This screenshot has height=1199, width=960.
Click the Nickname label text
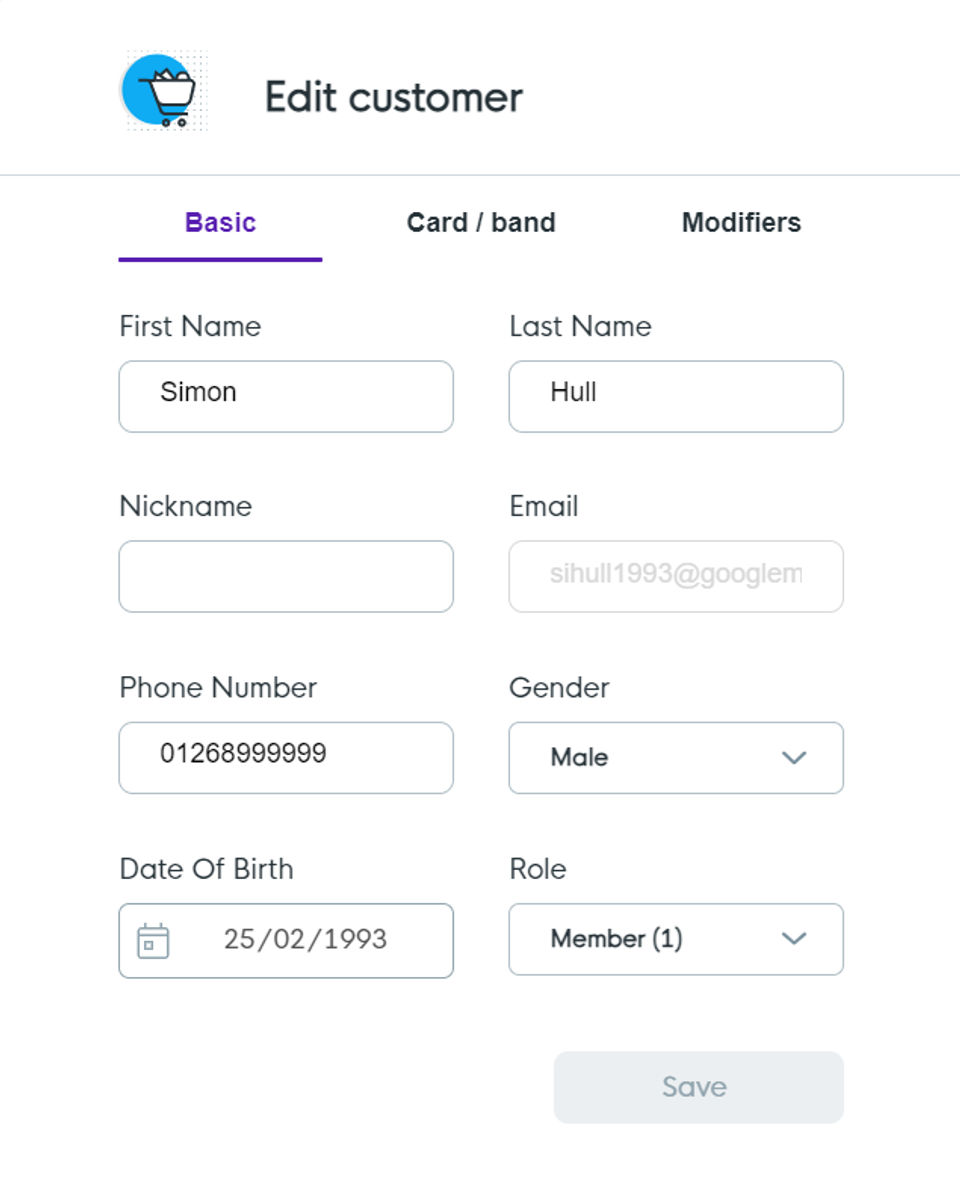[x=185, y=506]
